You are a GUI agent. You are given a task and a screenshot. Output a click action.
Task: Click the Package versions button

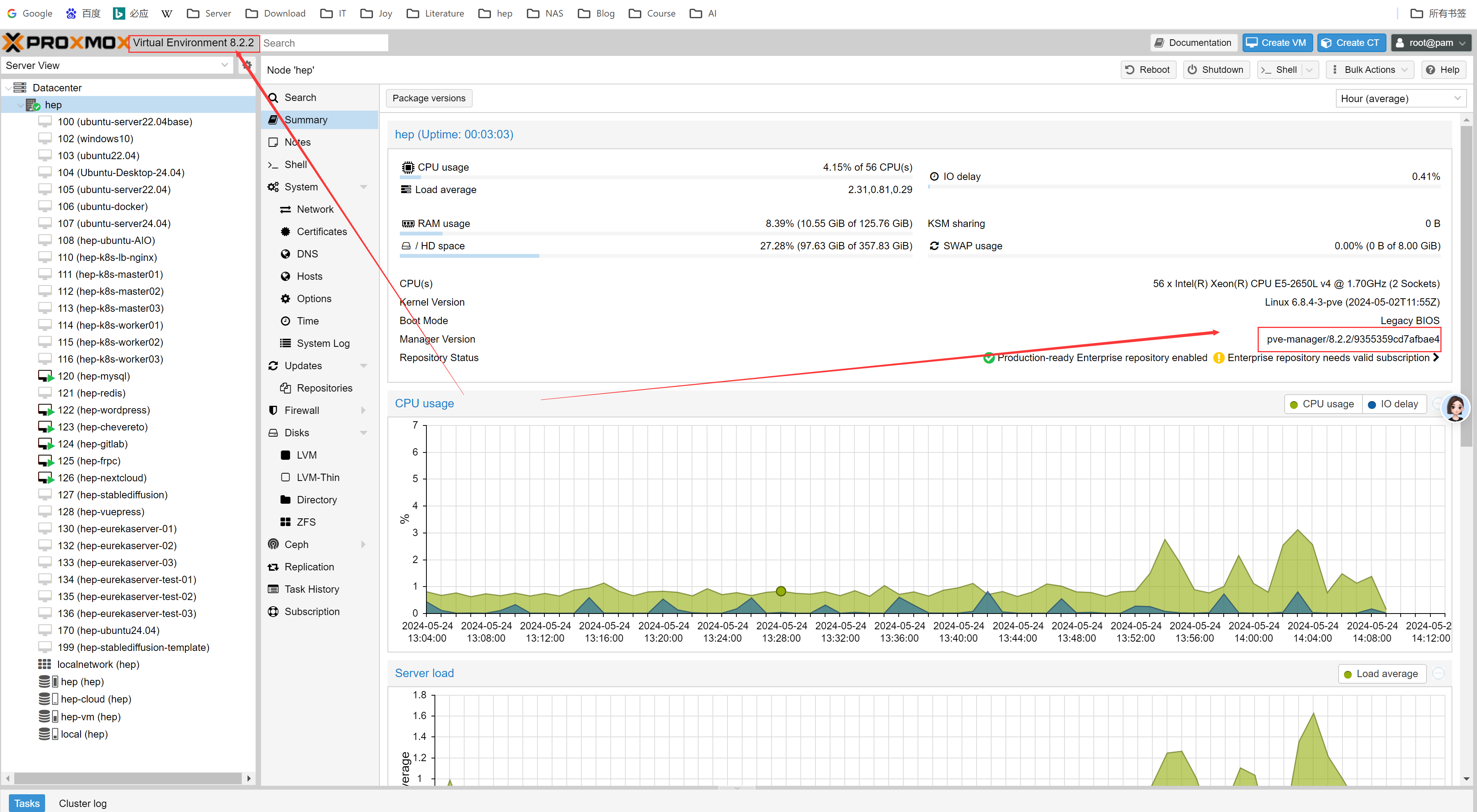(429, 98)
